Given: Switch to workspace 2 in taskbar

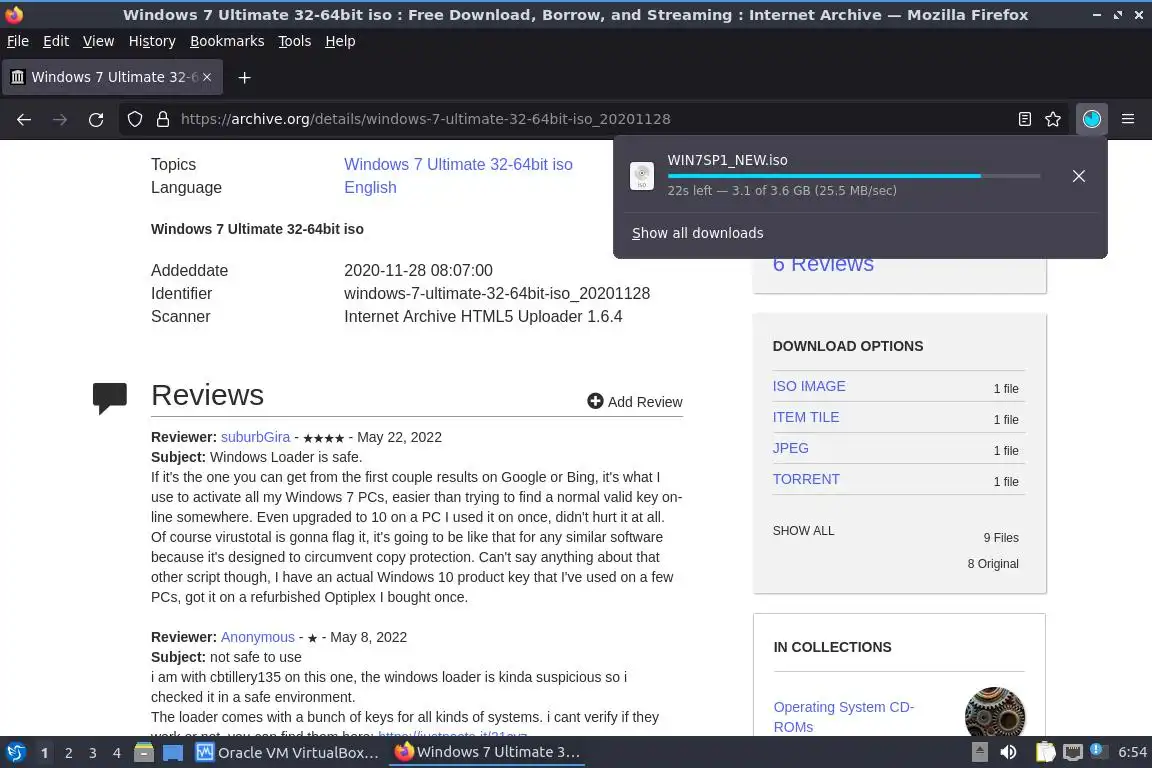Looking at the screenshot, I should pyautogui.click(x=68, y=753).
